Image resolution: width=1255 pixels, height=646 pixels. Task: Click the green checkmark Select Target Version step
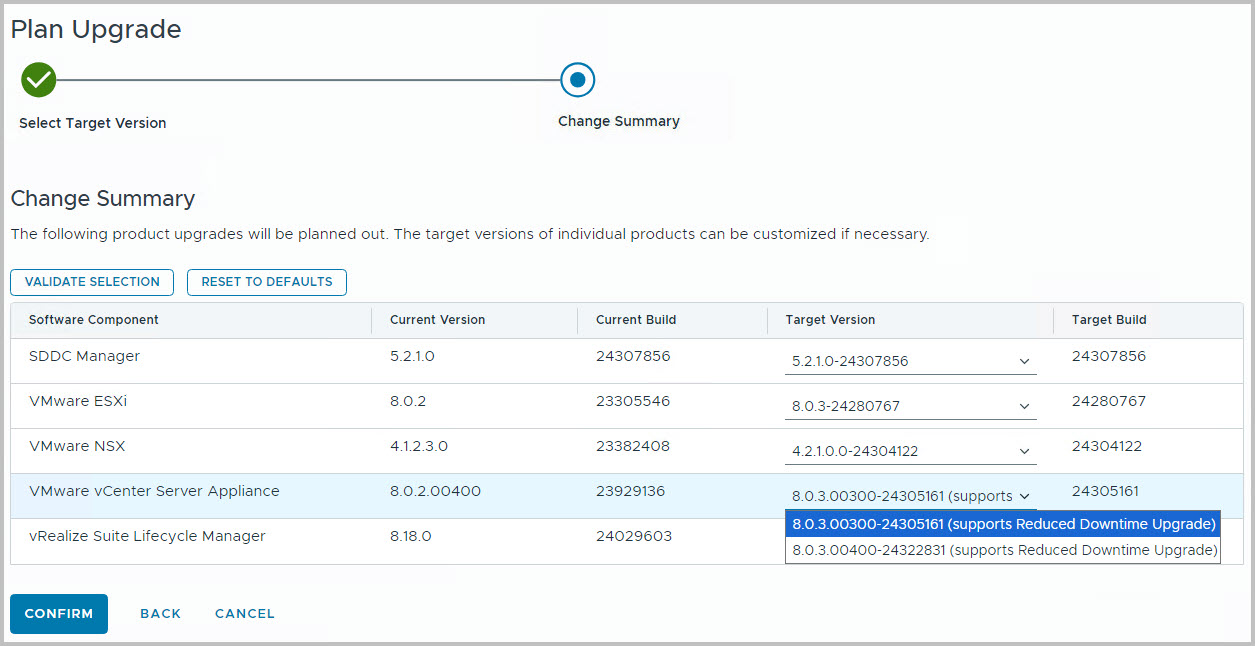[38, 79]
